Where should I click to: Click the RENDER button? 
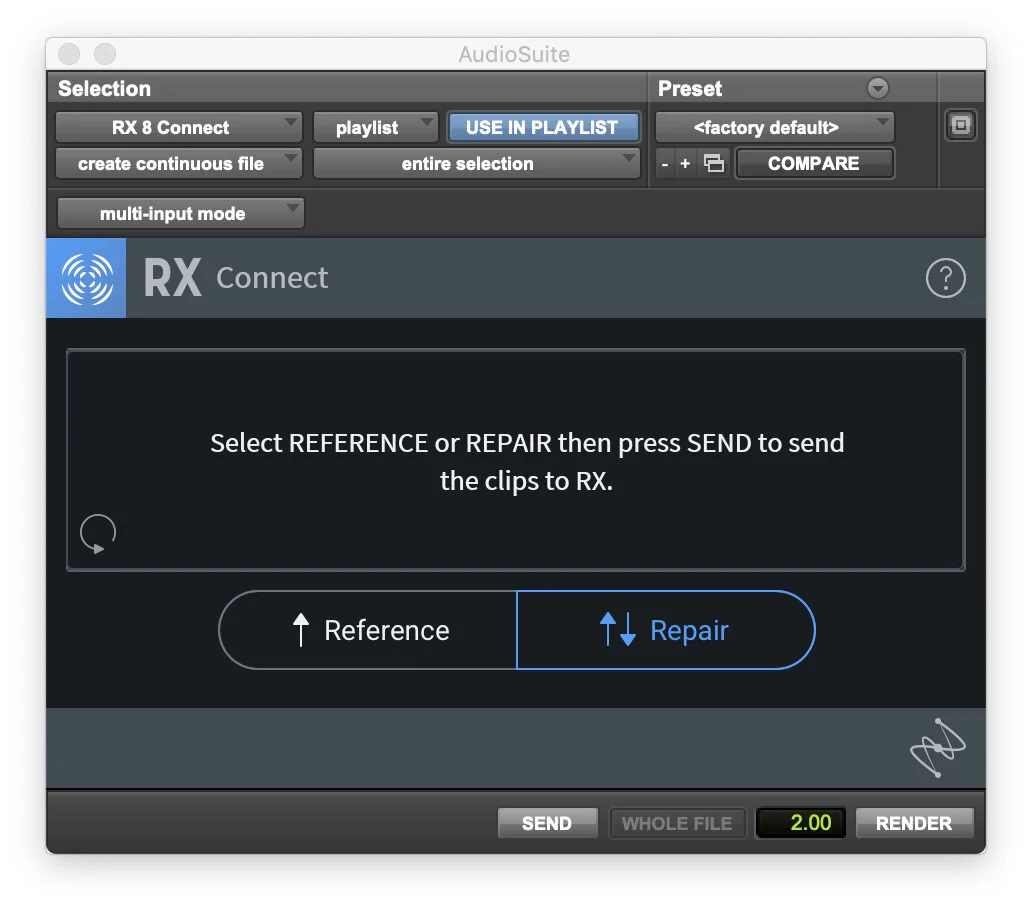click(x=913, y=823)
